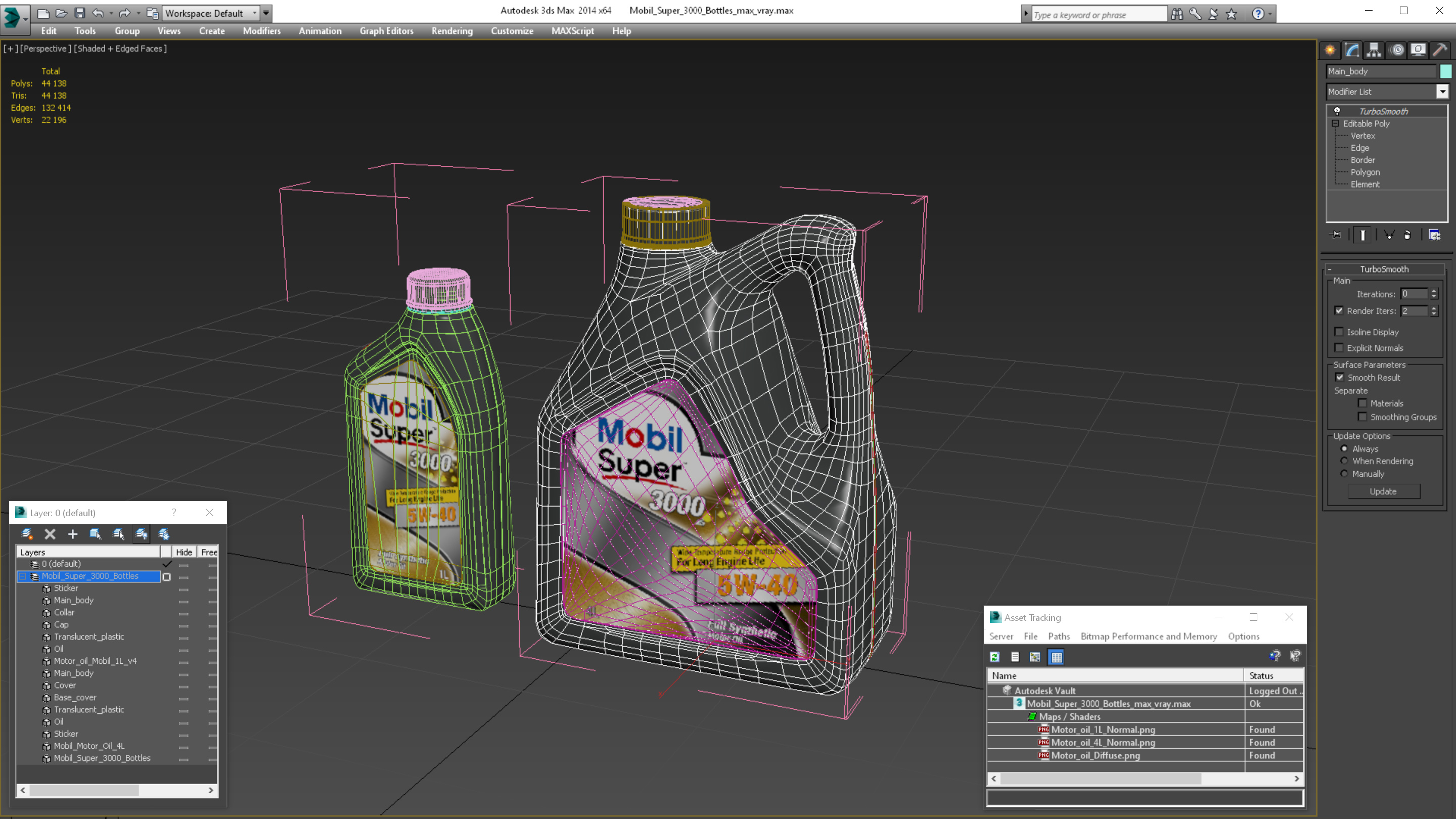Click the star Favorites icon in title bar
This screenshot has width=1456, height=819.
(x=1232, y=14)
